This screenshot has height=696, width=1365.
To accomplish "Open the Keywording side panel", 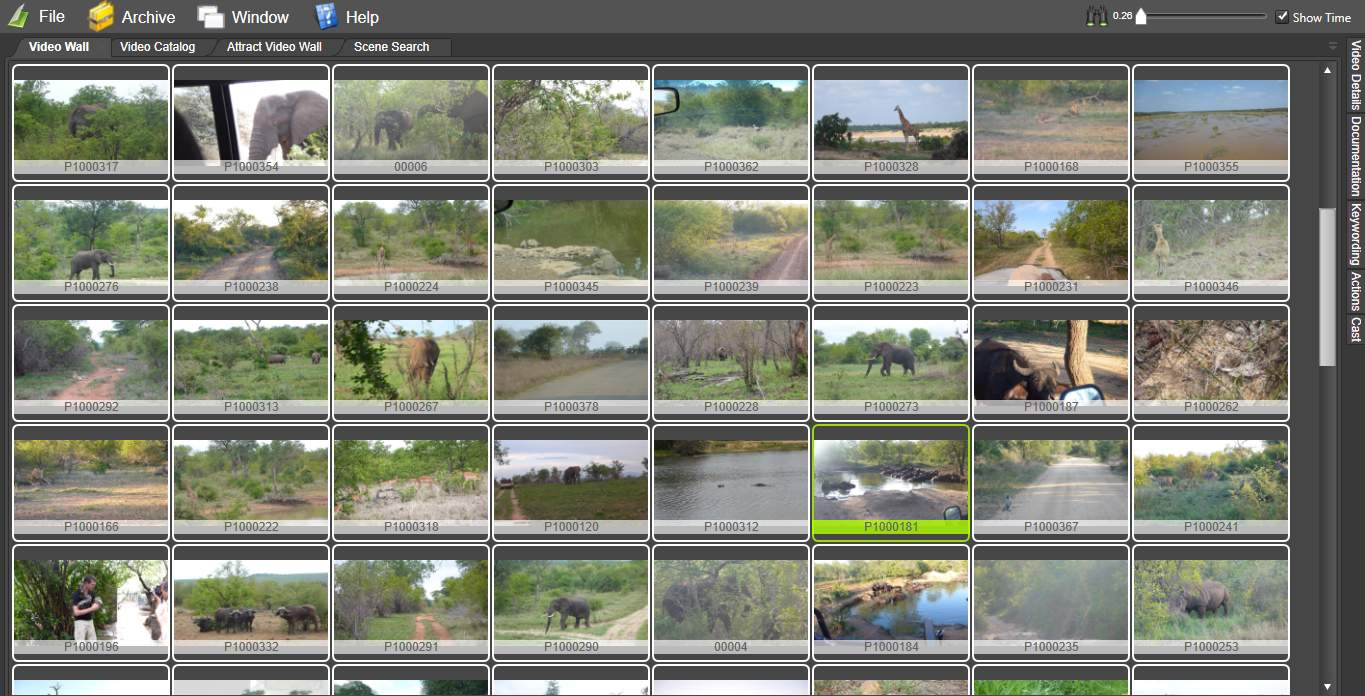I will click(x=1355, y=234).
